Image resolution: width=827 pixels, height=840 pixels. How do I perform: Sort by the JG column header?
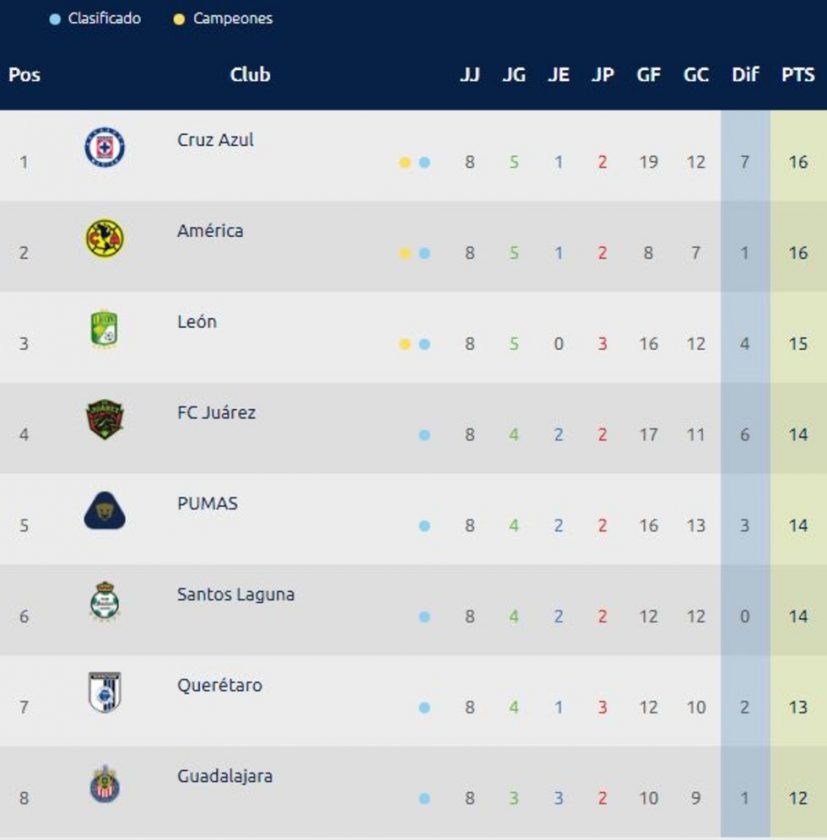click(x=514, y=74)
